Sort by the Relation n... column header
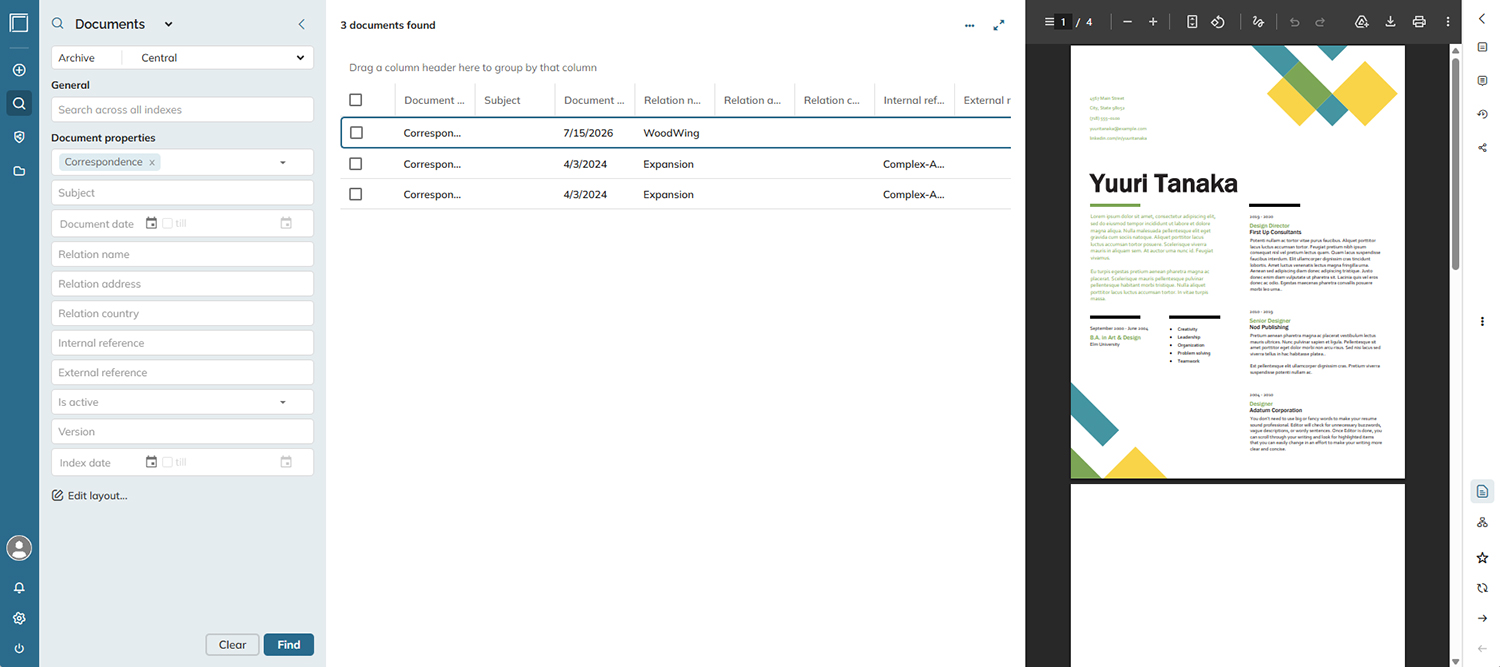Image resolution: width=1500 pixels, height=667 pixels. pyautogui.click(x=674, y=100)
